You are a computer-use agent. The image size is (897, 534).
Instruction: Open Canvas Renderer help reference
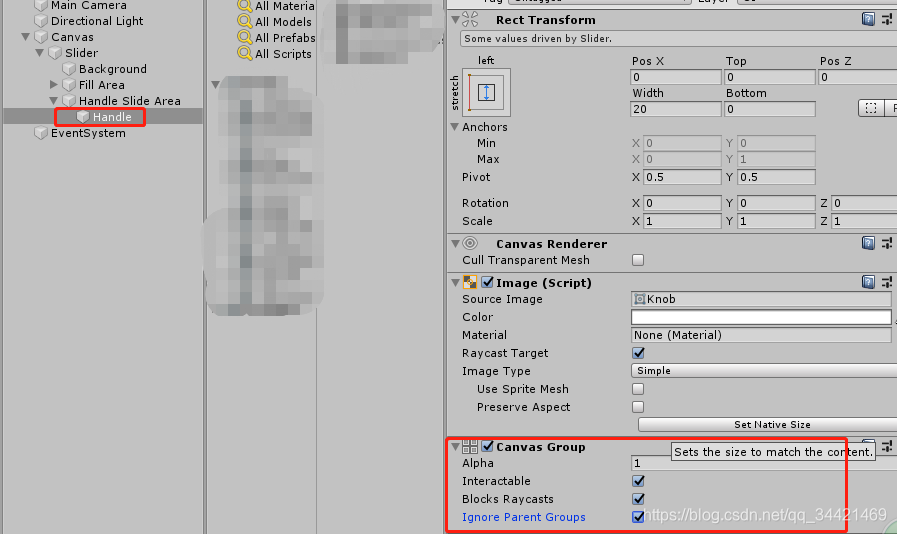(x=868, y=243)
